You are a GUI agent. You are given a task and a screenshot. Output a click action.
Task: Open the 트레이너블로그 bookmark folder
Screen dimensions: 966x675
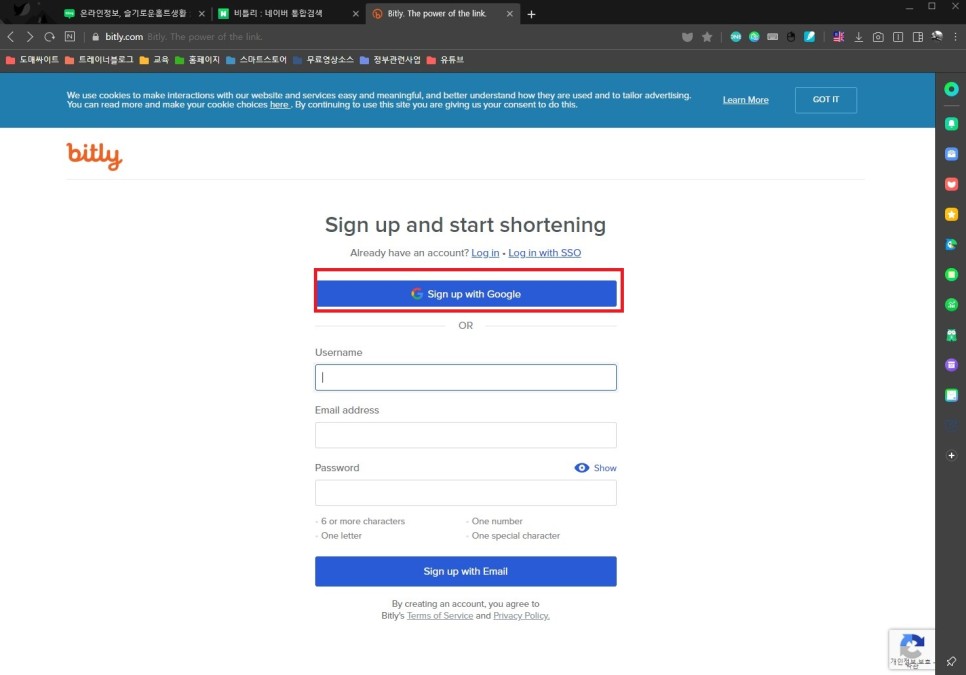[x=99, y=60]
